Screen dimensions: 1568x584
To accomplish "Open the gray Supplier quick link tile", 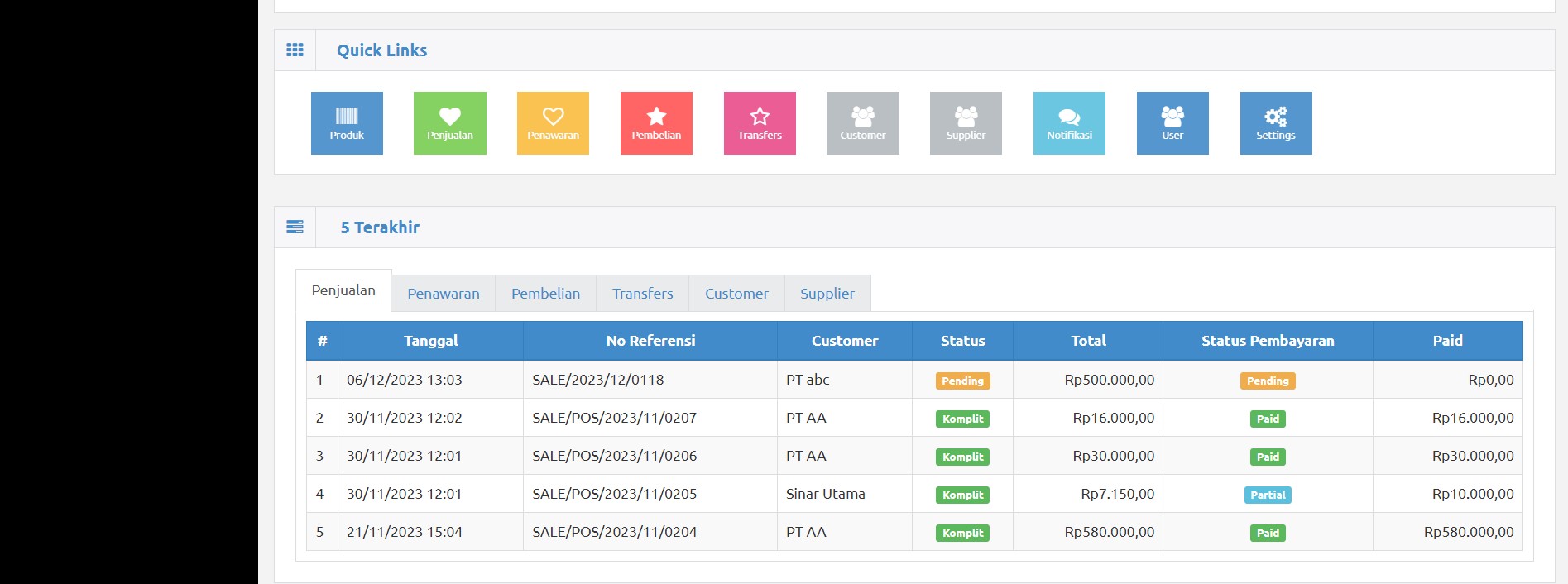I will [x=966, y=123].
